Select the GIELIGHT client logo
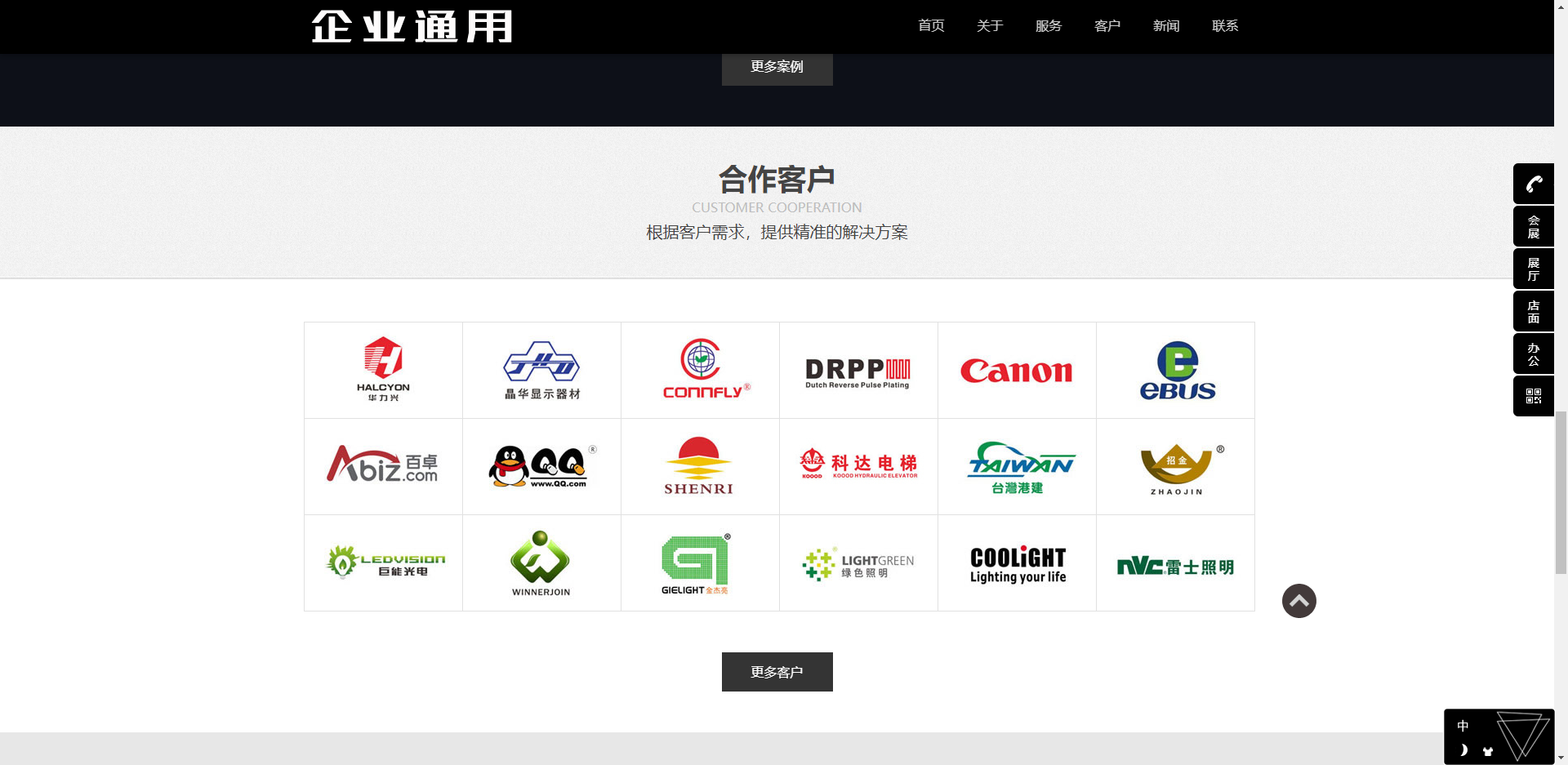Viewport: 1568px width, 765px height. point(701,563)
